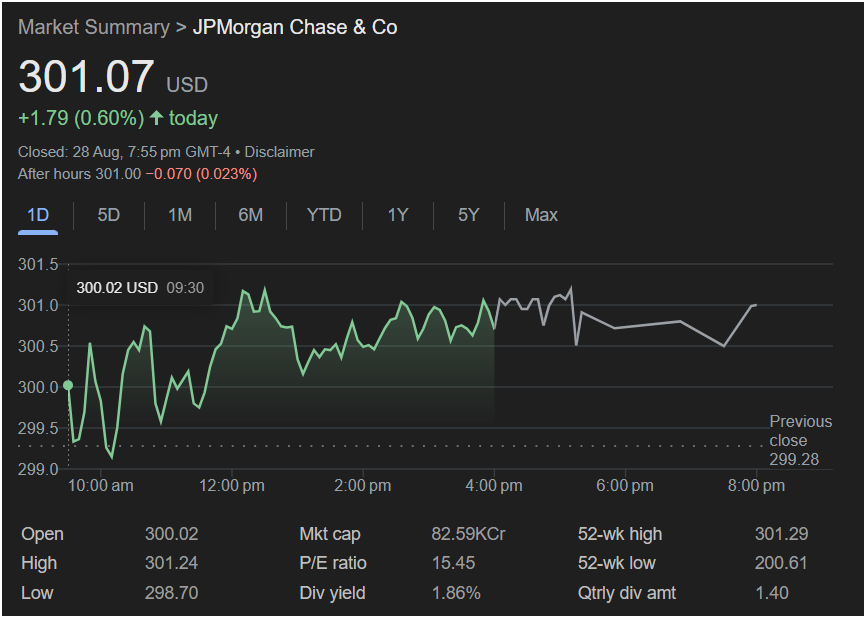
Task: Open the Disclaimer link
Action: (280, 152)
